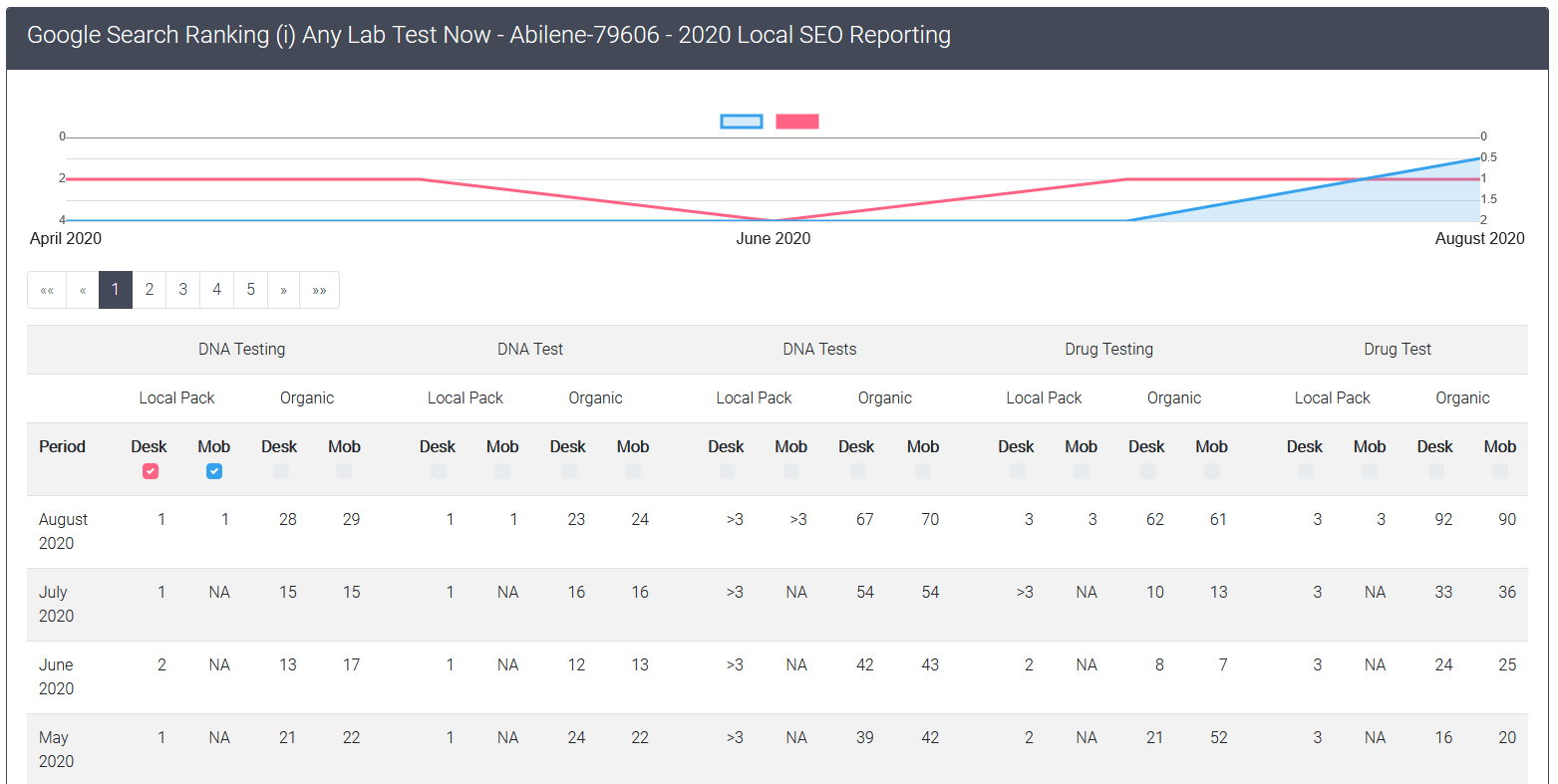The height and width of the screenshot is (784, 1558).
Task: Toggle the pink legend swatch in chart
Action: pos(797,122)
